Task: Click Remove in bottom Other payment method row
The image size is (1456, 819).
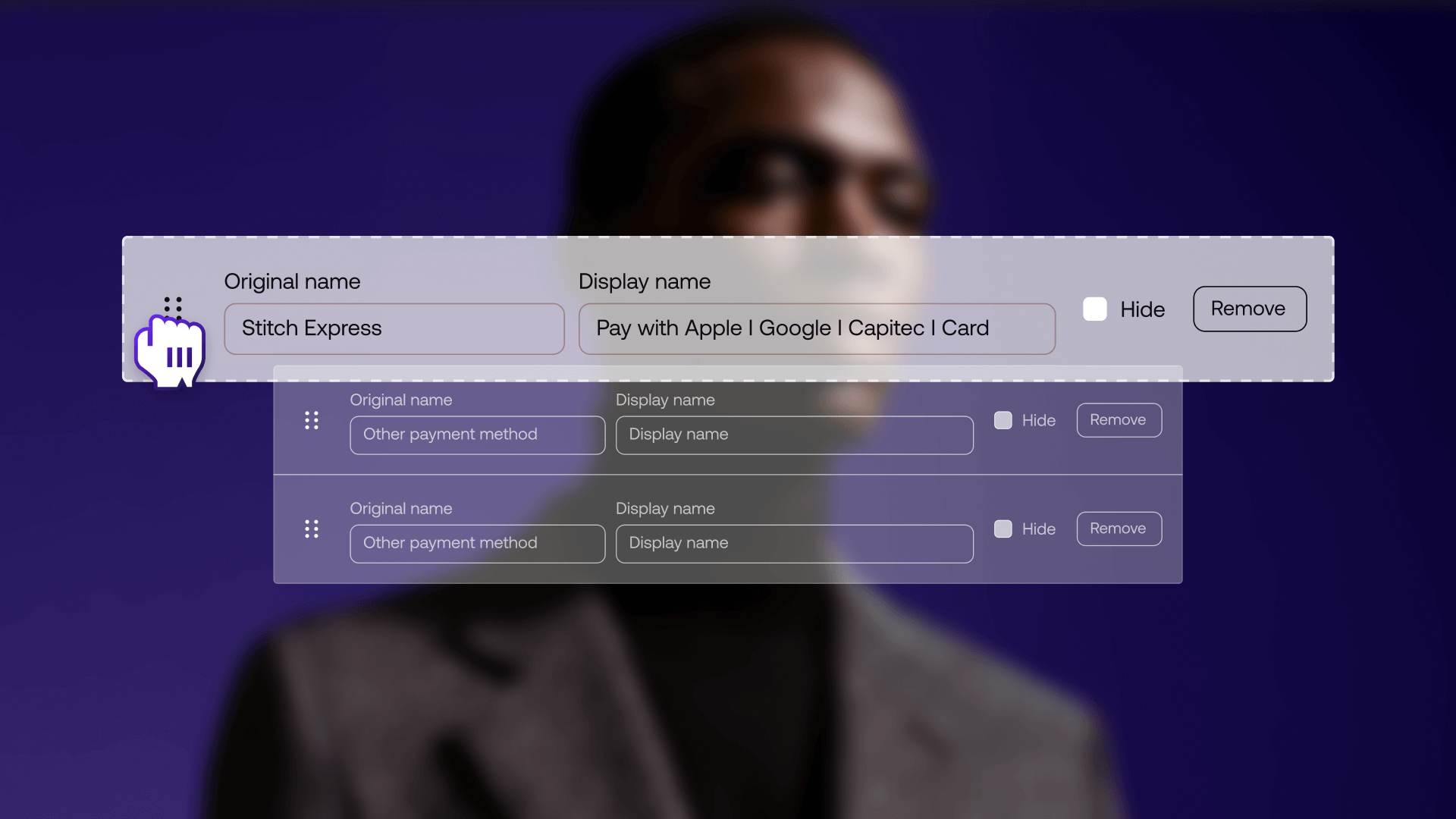Action: (1119, 529)
